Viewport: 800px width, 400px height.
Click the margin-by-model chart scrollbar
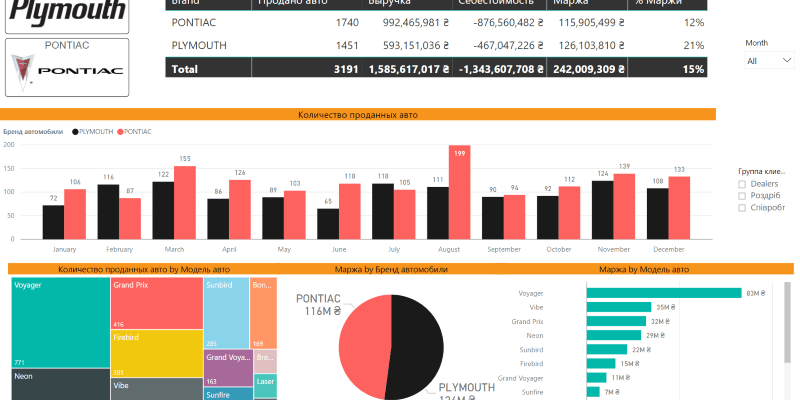tap(788, 323)
